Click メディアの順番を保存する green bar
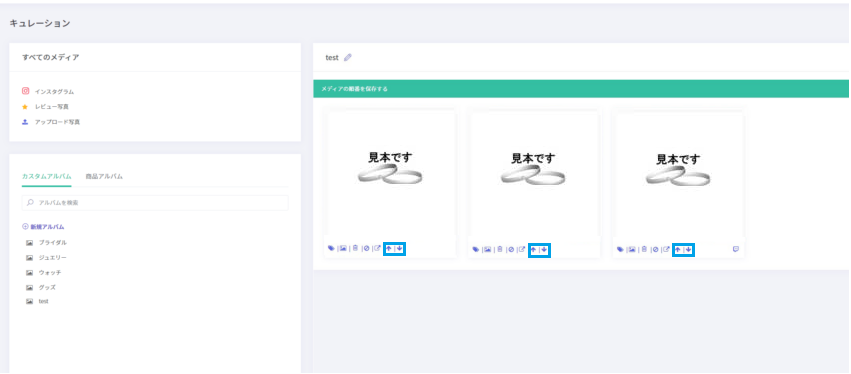 point(582,88)
